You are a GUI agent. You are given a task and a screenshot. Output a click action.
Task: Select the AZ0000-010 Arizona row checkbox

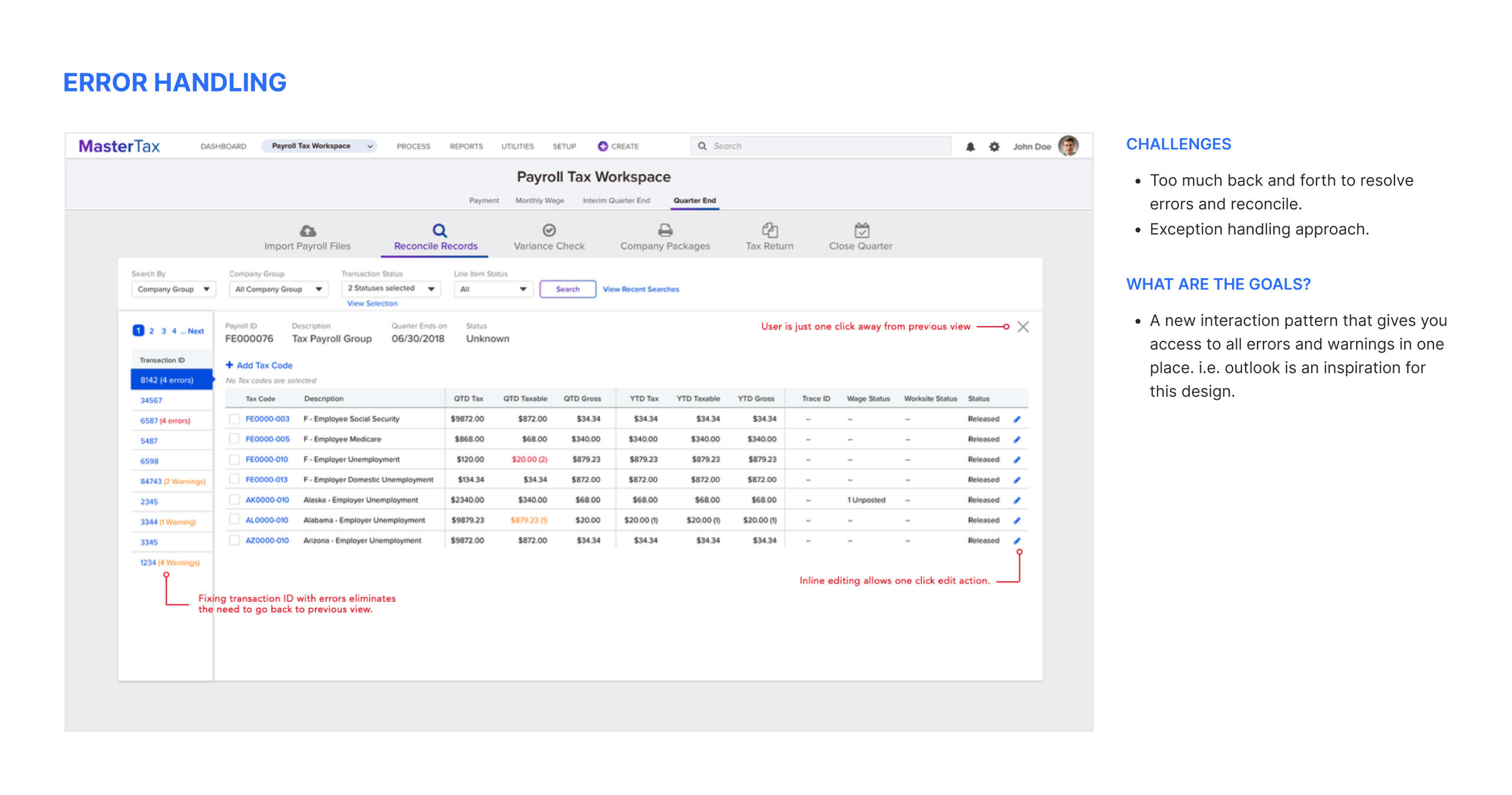point(234,540)
